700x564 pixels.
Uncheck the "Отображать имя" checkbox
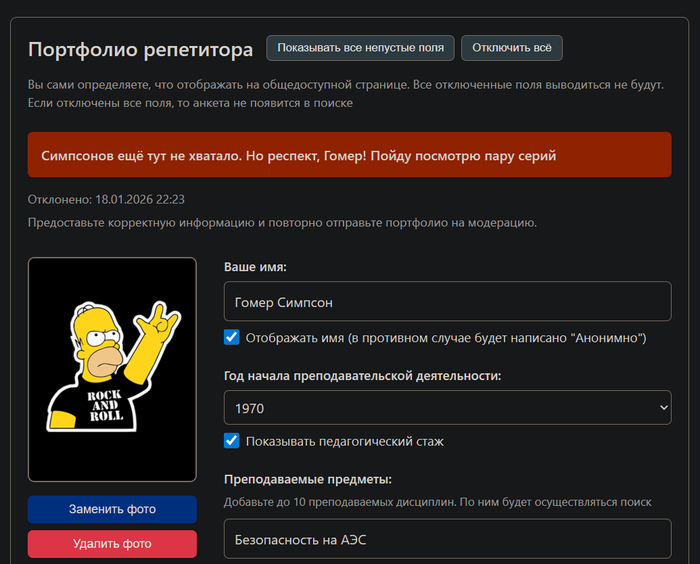pos(232,338)
